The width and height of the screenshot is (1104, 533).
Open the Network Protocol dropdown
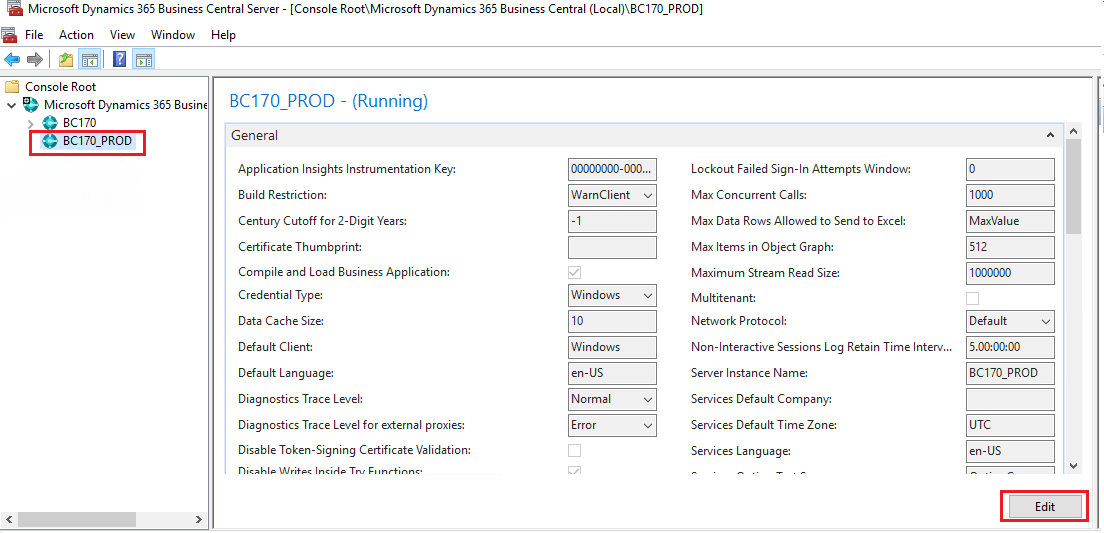(1010, 321)
